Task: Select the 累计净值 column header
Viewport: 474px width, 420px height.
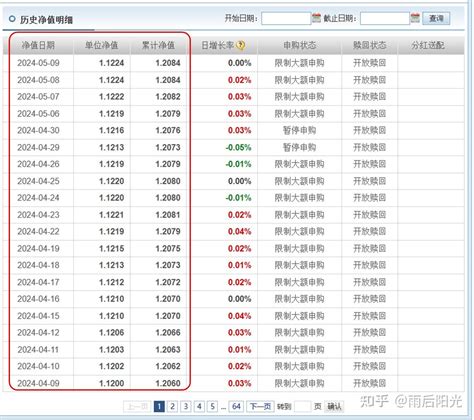Action: pos(158,45)
